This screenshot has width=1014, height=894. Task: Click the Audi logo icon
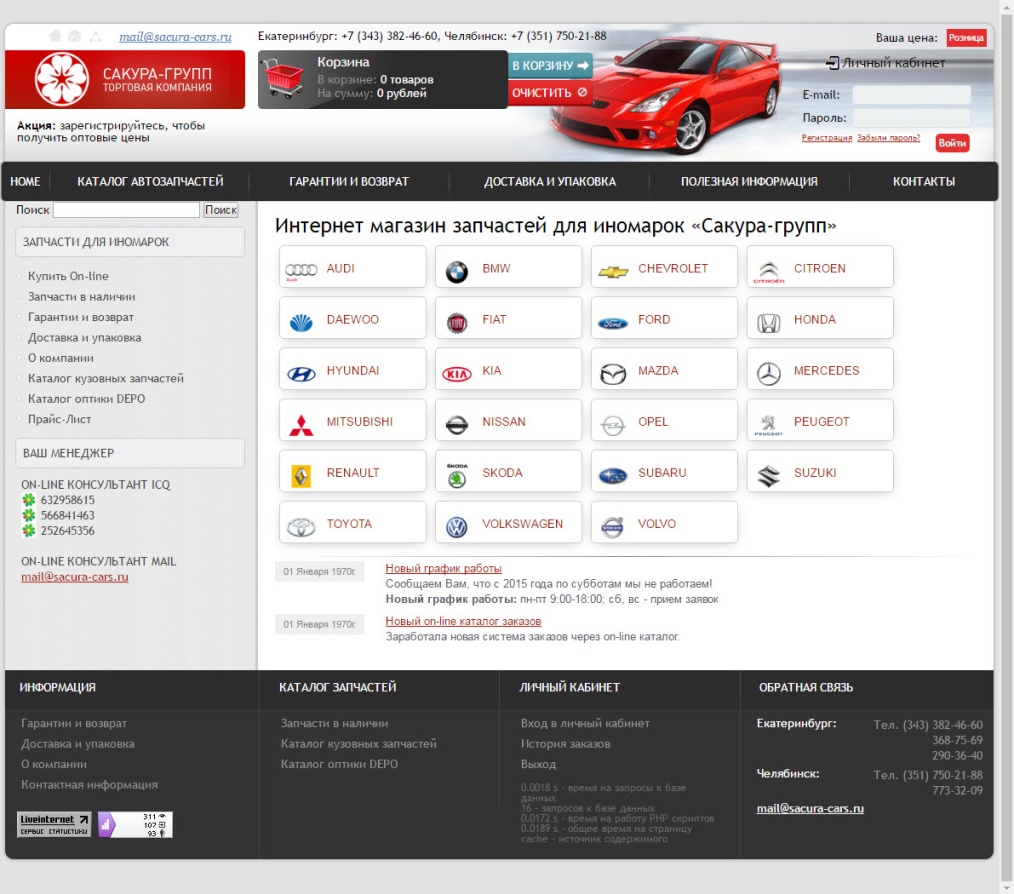[301, 270]
